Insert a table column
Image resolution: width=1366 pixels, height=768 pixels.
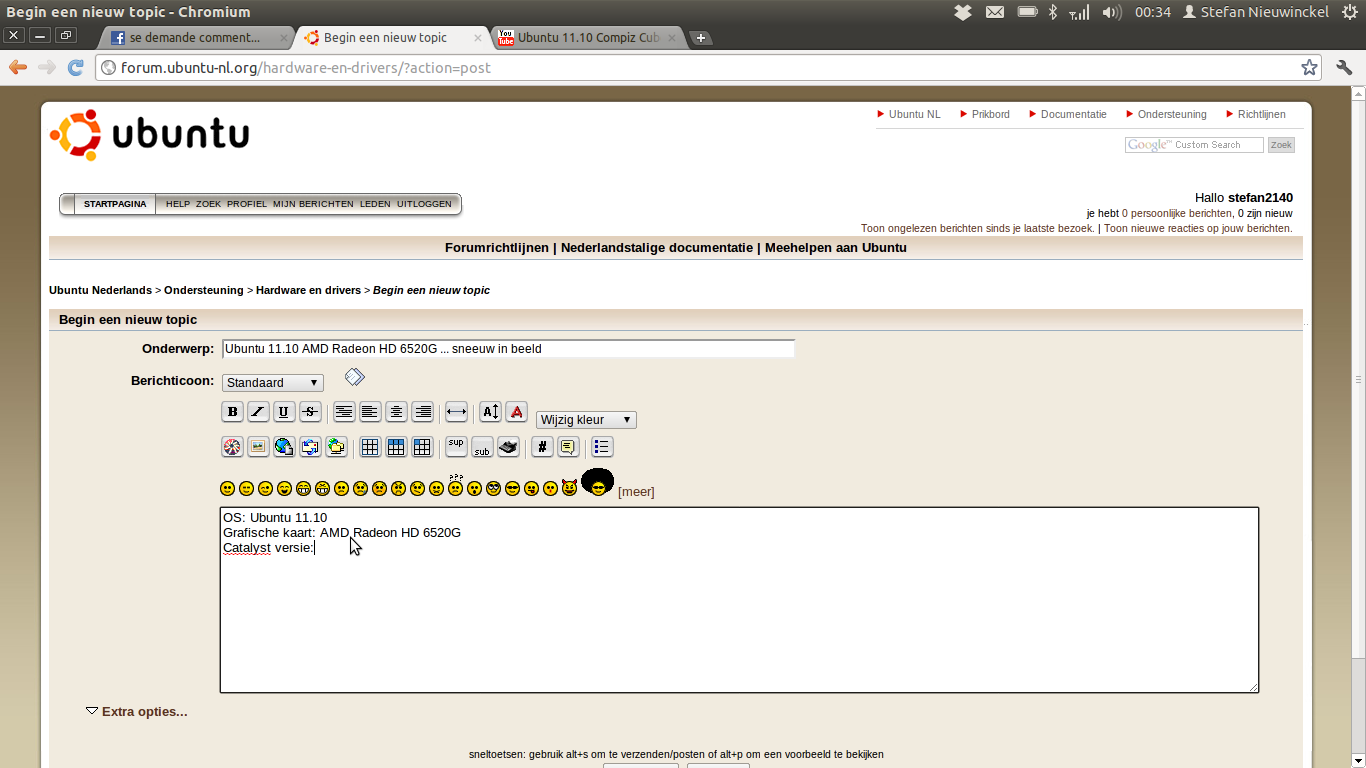pyautogui.click(x=422, y=447)
